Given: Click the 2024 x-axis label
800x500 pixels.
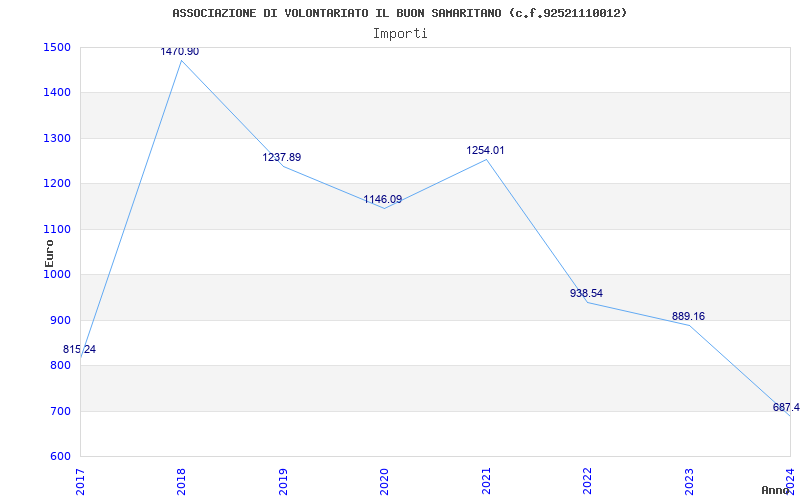Looking at the screenshot, I should [x=790, y=482].
